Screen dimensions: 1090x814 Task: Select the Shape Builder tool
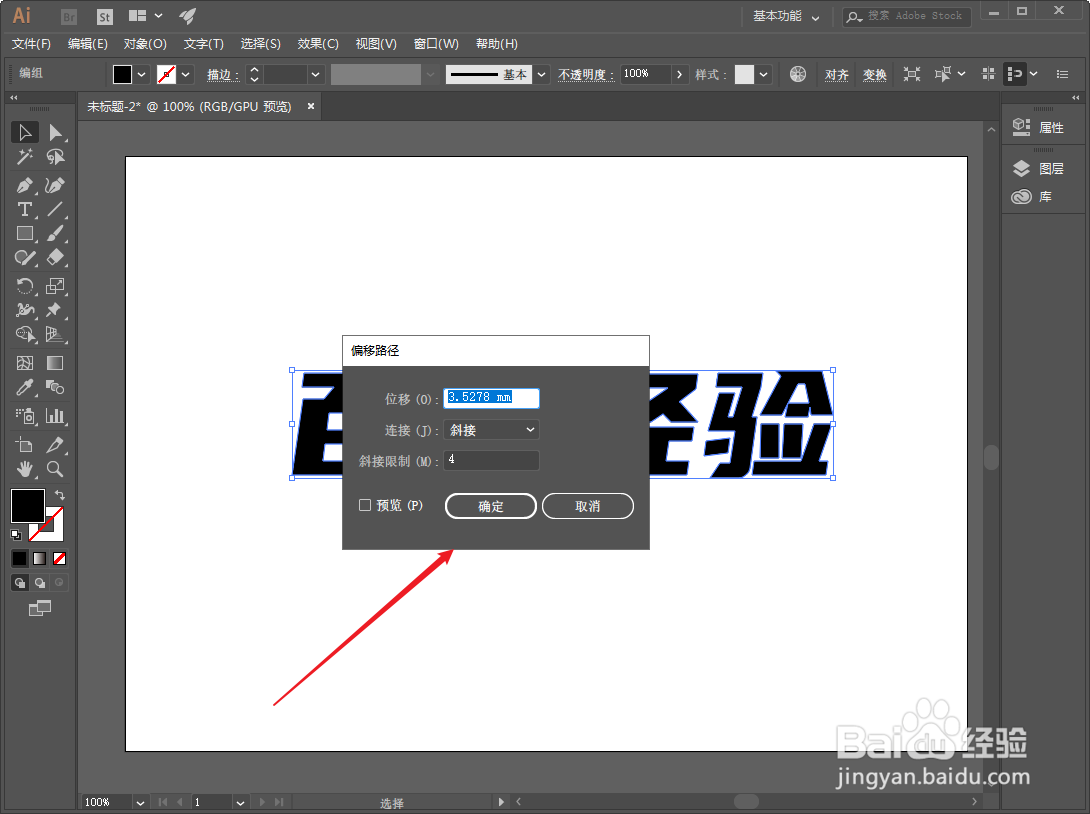click(24, 334)
